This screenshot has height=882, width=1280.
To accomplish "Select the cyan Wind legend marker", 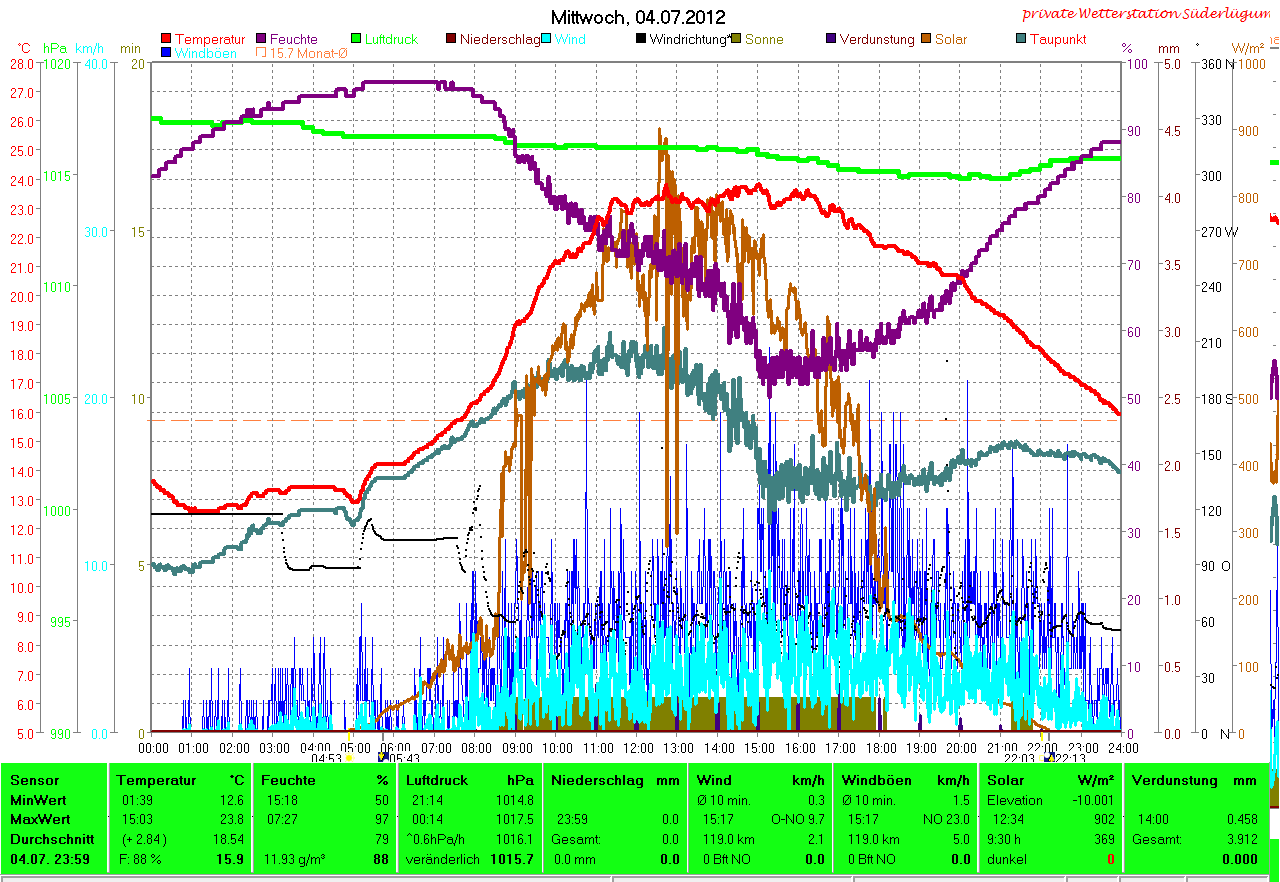I will tap(547, 40).
